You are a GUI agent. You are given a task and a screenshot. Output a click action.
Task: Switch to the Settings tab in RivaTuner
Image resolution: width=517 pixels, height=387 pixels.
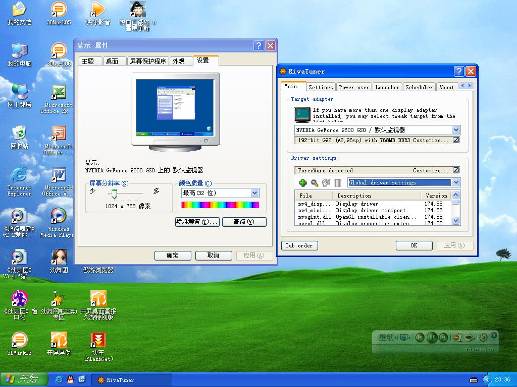click(x=320, y=87)
